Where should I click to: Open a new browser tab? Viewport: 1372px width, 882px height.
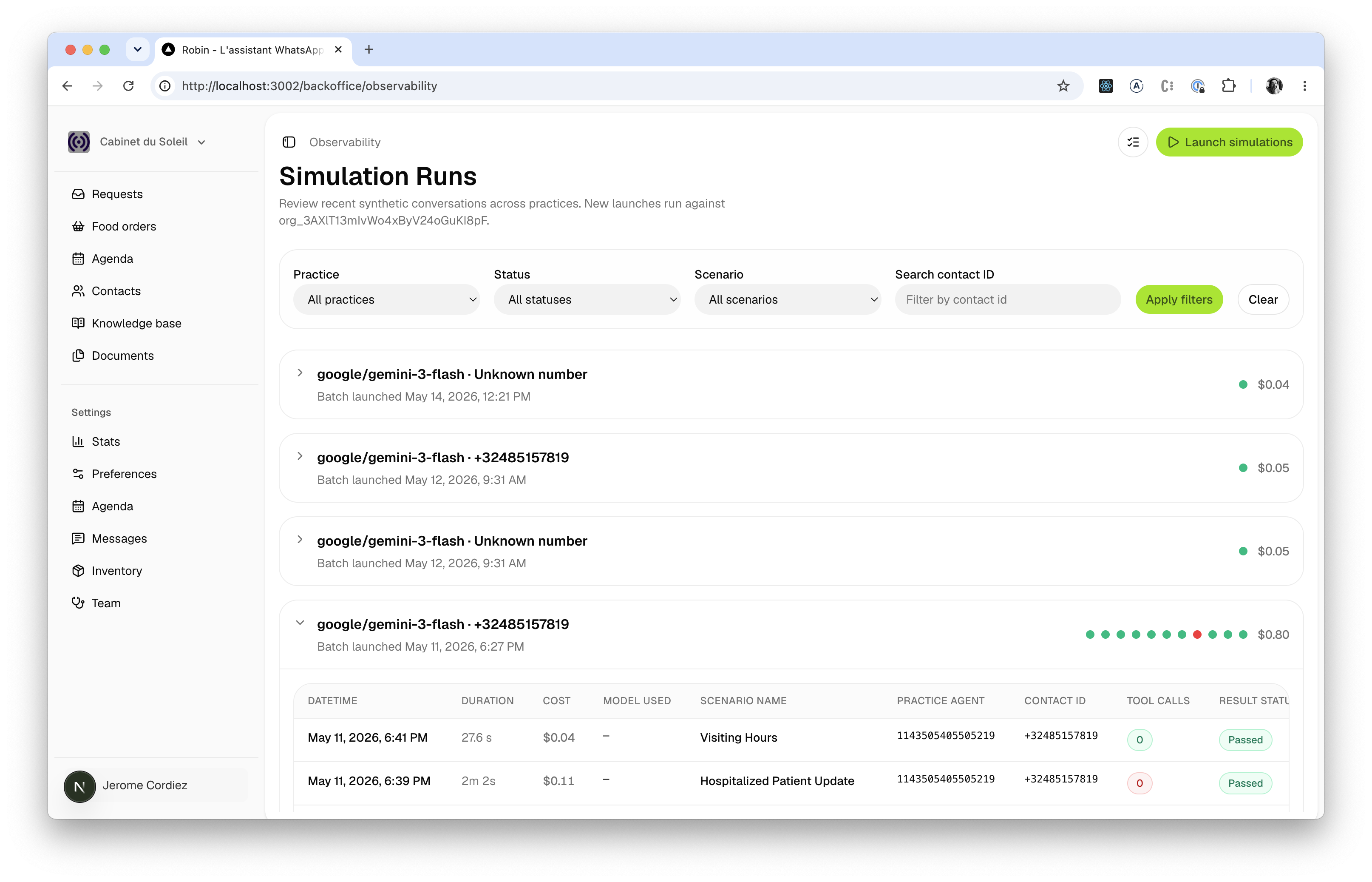coord(369,50)
